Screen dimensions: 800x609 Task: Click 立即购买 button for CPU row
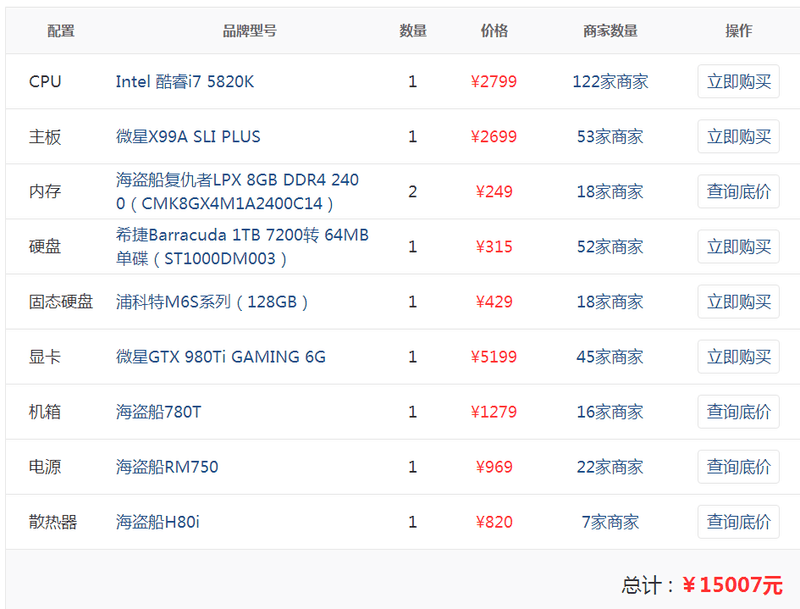pos(738,82)
